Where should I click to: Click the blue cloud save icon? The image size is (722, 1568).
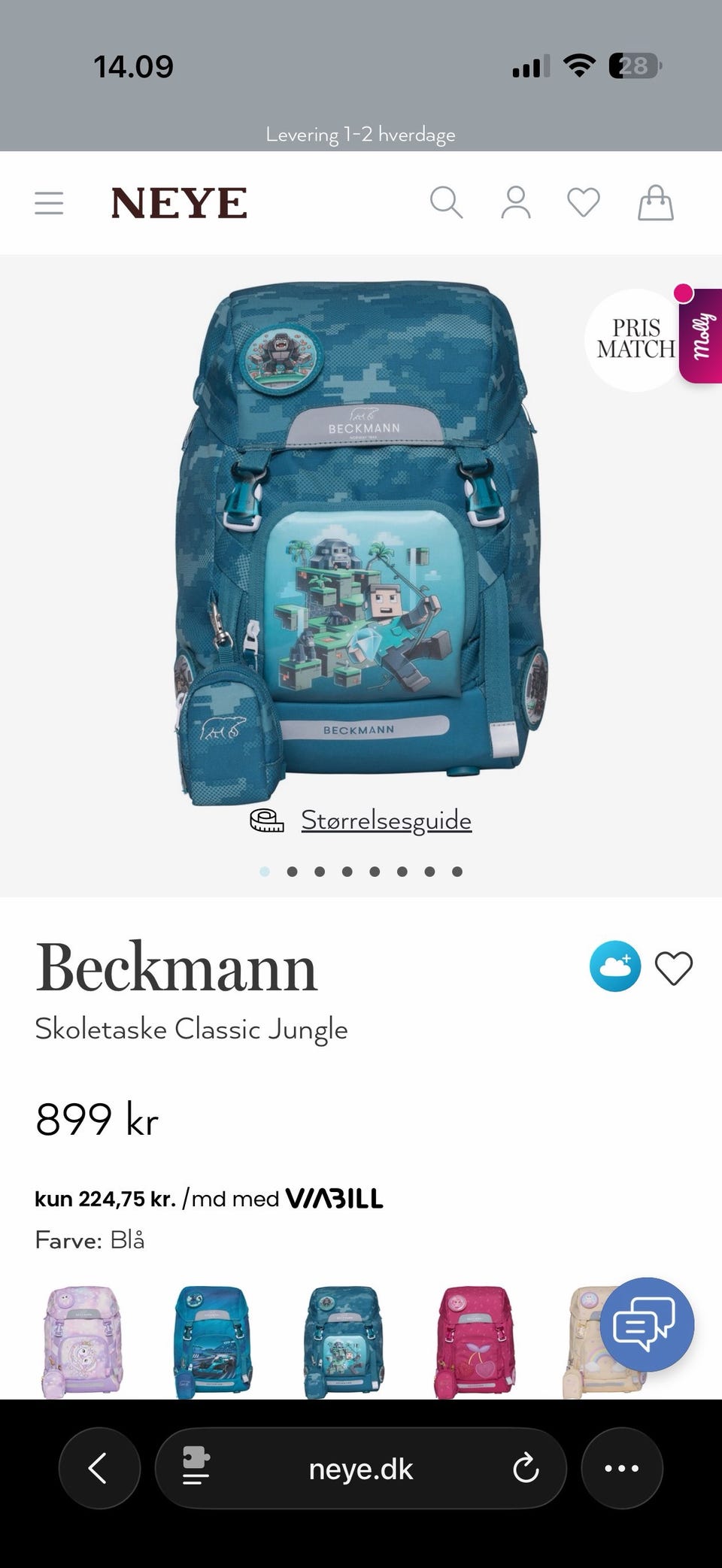click(x=615, y=966)
